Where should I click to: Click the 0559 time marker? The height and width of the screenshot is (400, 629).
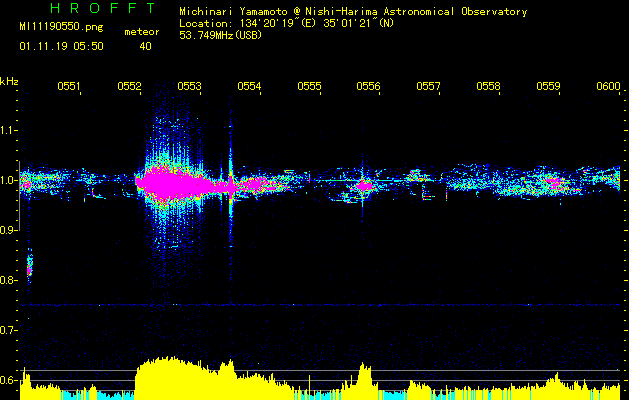pyautogui.click(x=548, y=86)
